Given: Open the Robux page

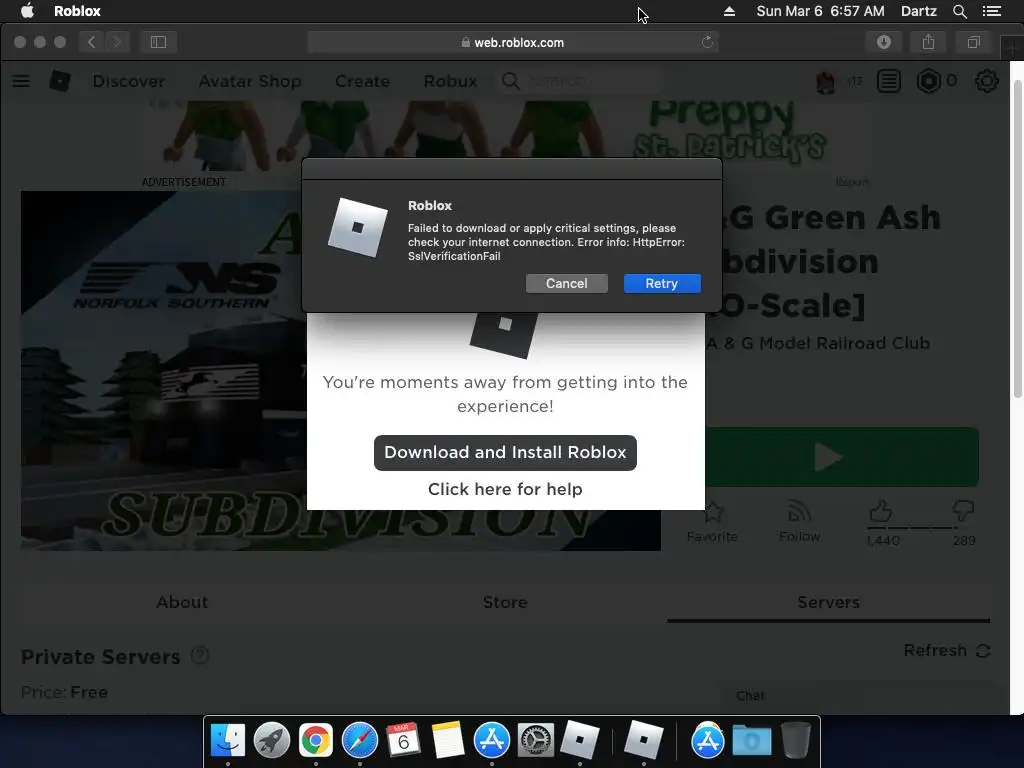Looking at the screenshot, I should [x=450, y=81].
